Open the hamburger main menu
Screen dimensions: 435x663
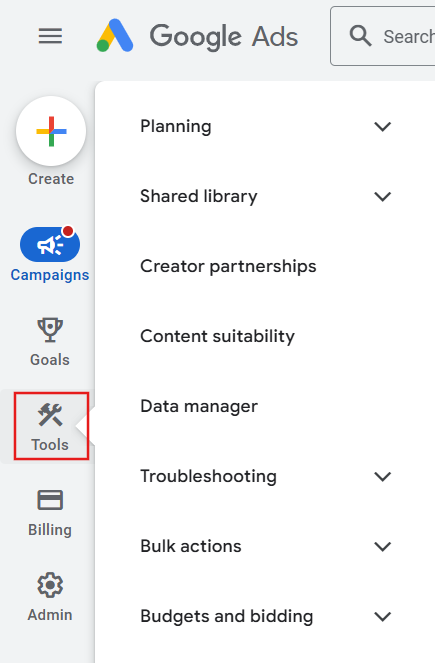[50, 36]
